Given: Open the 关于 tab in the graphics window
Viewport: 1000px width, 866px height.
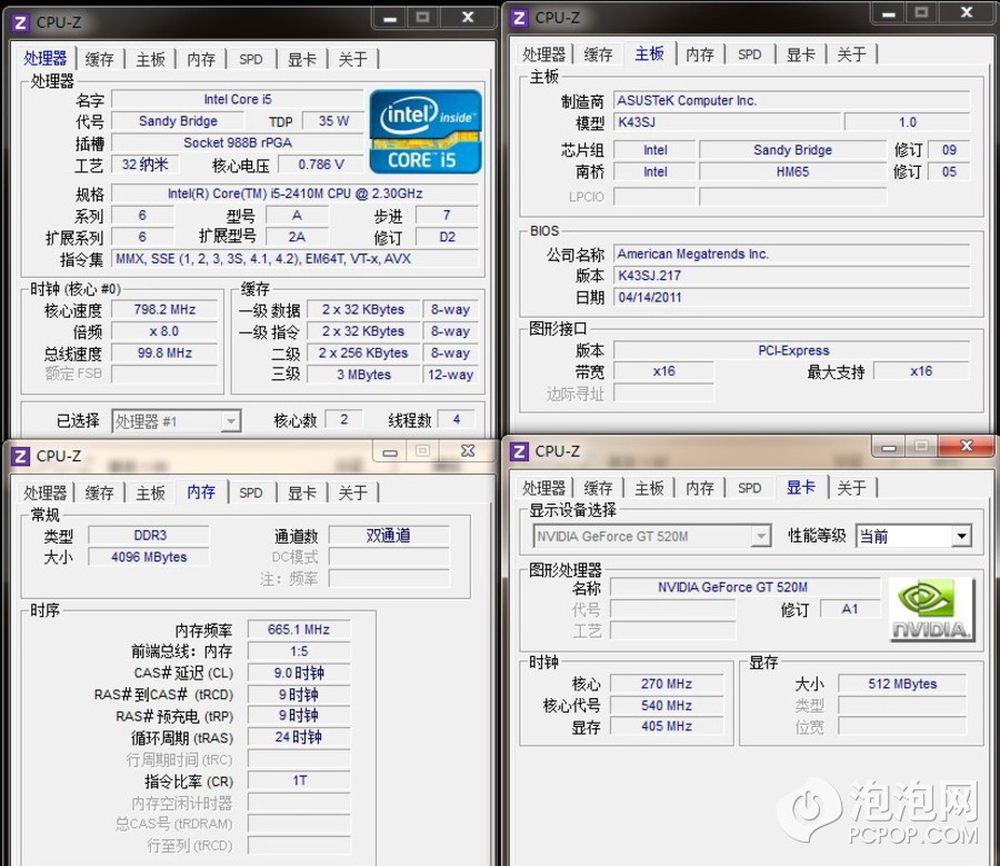Looking at the screenshot, I should 852,488.
